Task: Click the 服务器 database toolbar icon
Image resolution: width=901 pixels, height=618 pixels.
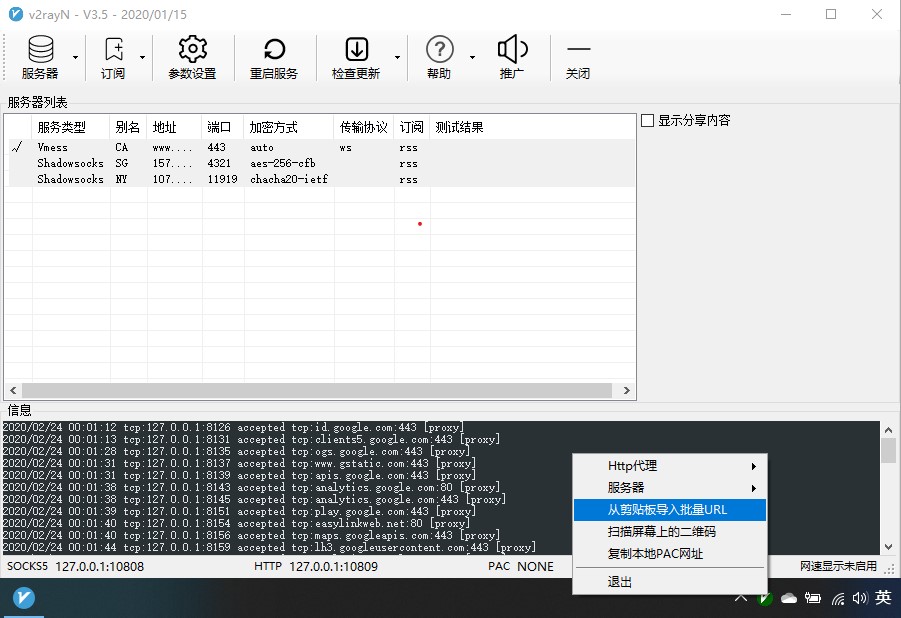Action: click(x=40, y=50)
